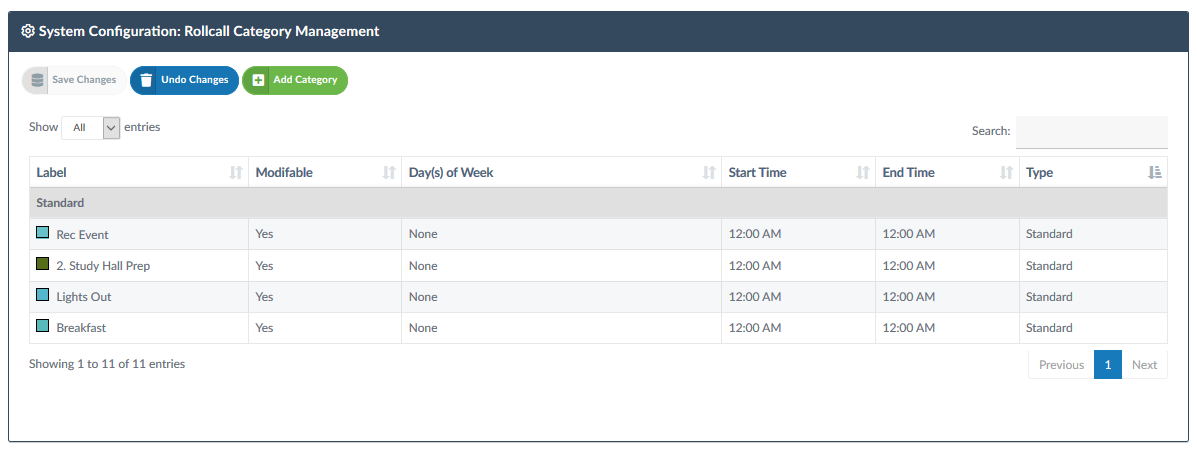This screenshot has height=458, width=1197.
Task: Click the trash icon on Undo Changes
Action: click(x=147, y=80)
